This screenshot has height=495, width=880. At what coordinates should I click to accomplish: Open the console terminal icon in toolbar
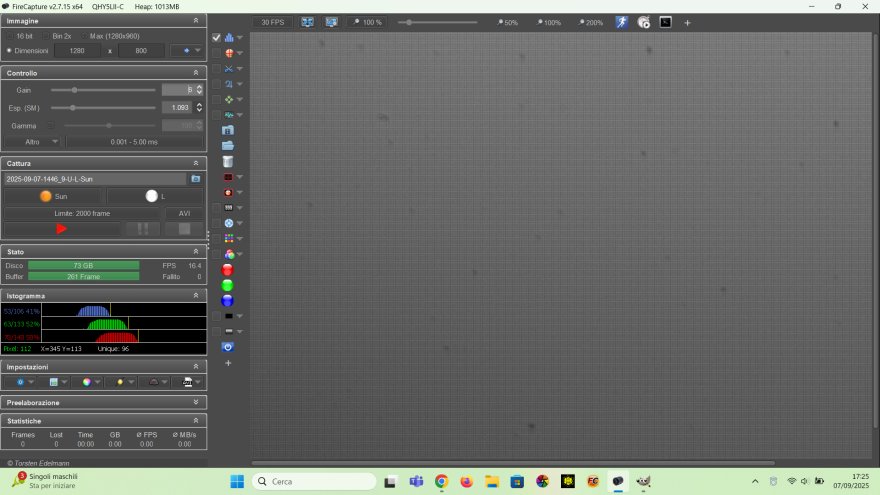click(665, 22)
